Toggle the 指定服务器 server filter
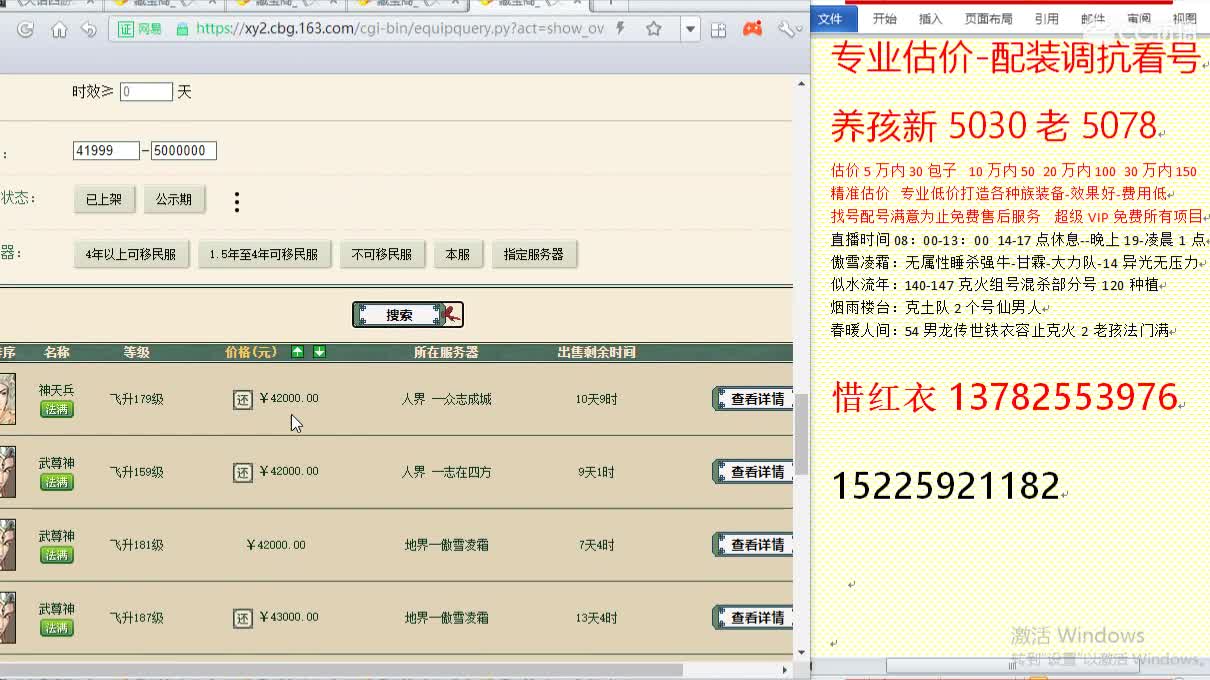 coord(534,254)
